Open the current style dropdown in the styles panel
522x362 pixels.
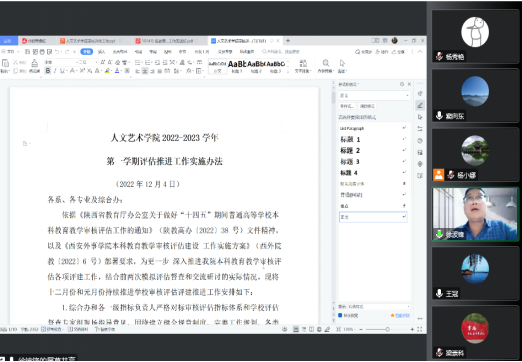point(374,96)
